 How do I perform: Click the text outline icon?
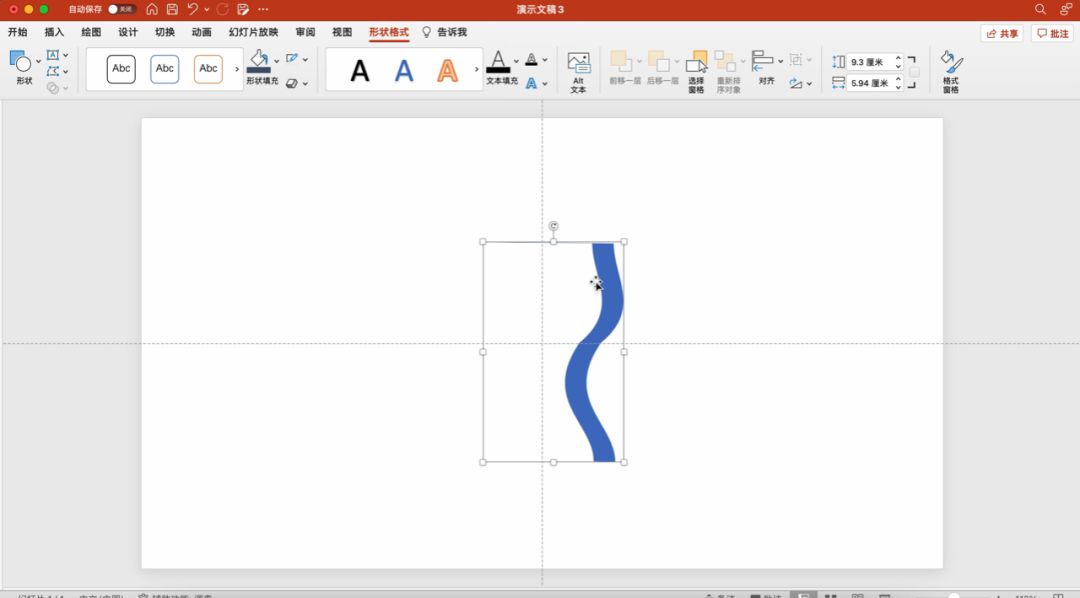(x=531, y=59)
